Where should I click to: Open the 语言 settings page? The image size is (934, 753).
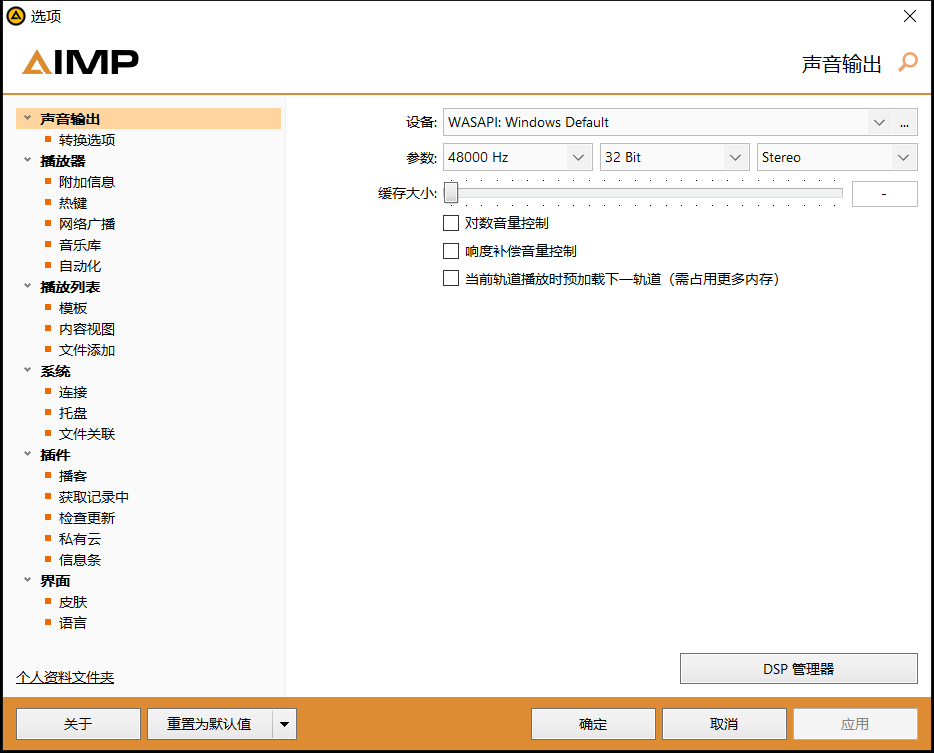pos(73,623)
